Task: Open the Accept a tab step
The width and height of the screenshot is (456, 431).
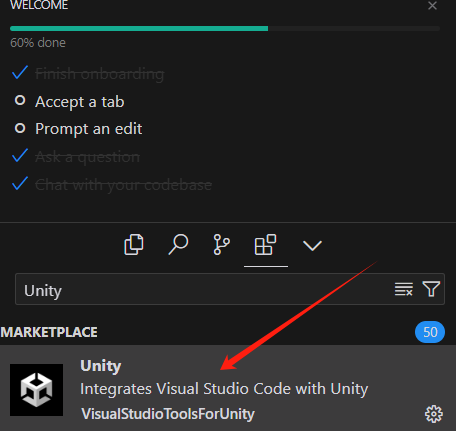Action: coord(80,102)
